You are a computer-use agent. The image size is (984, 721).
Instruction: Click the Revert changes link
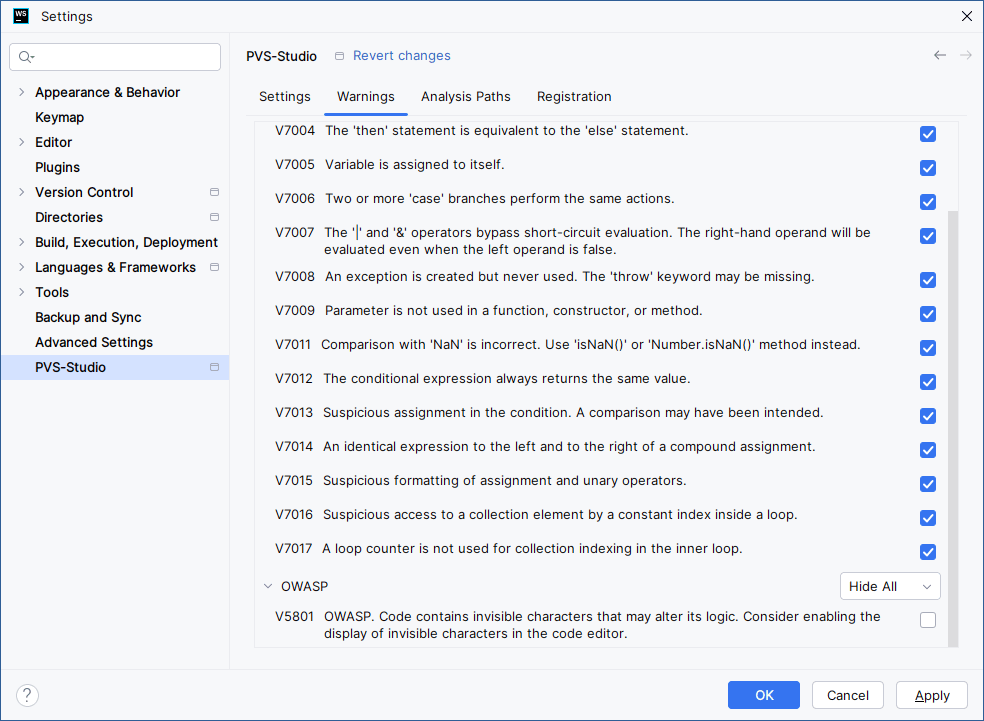(401, 56)
